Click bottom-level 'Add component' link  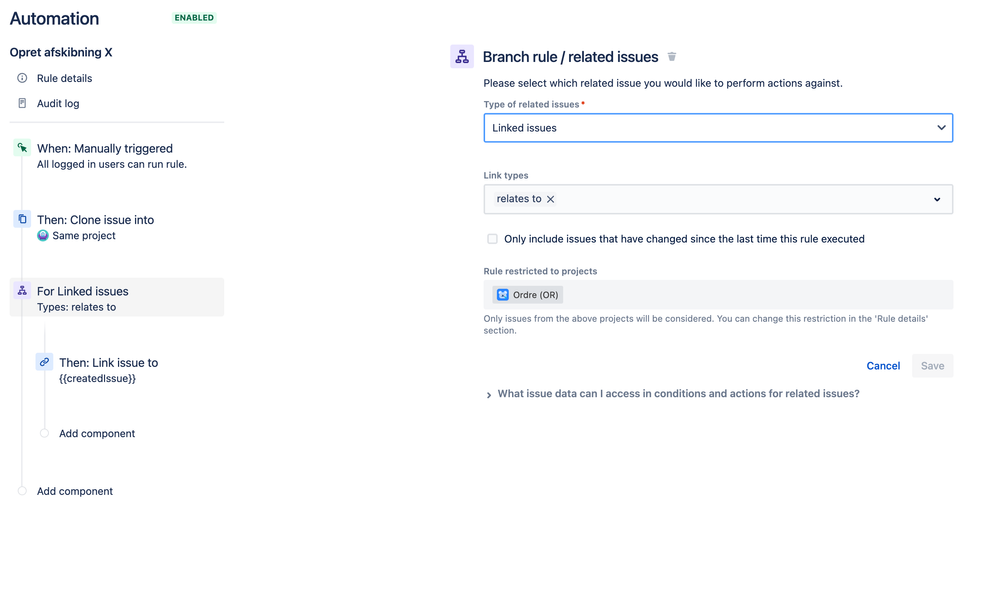pos(75,491)
